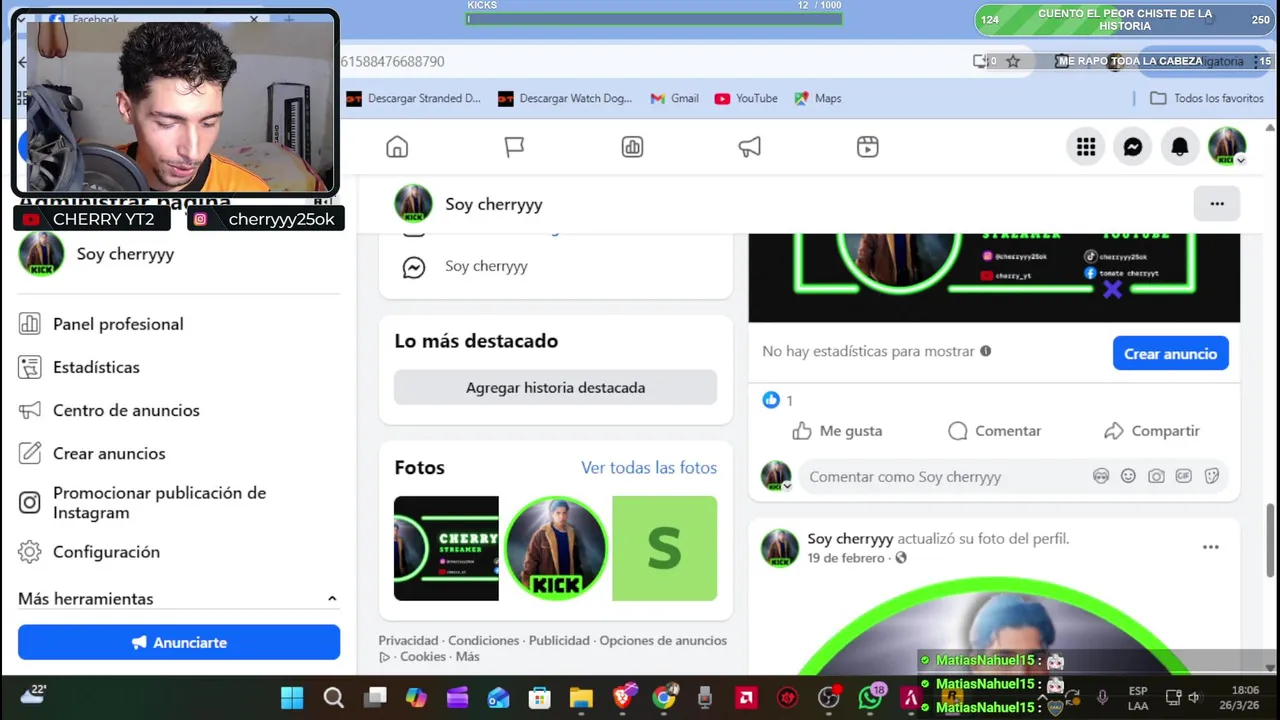Click Soy cherryyy Messenger link in intro
This screenshot has width=1280, height=720.
(486, 266)
